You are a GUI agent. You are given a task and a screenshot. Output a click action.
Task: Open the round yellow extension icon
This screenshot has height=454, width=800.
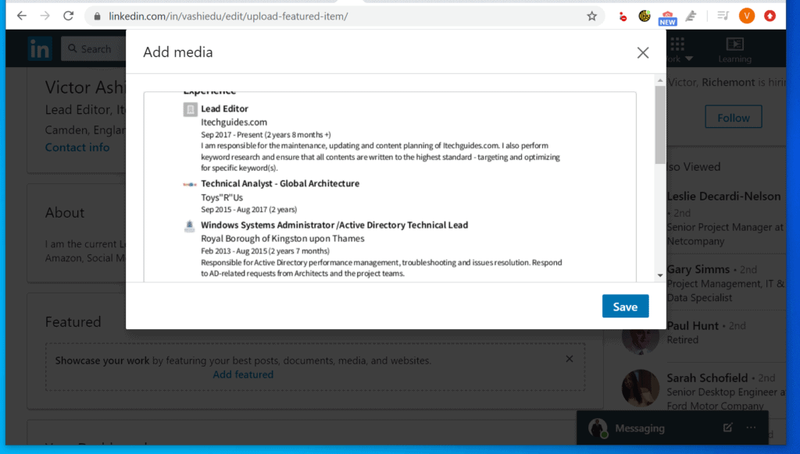pyautogui.click(x=644, y=16)
